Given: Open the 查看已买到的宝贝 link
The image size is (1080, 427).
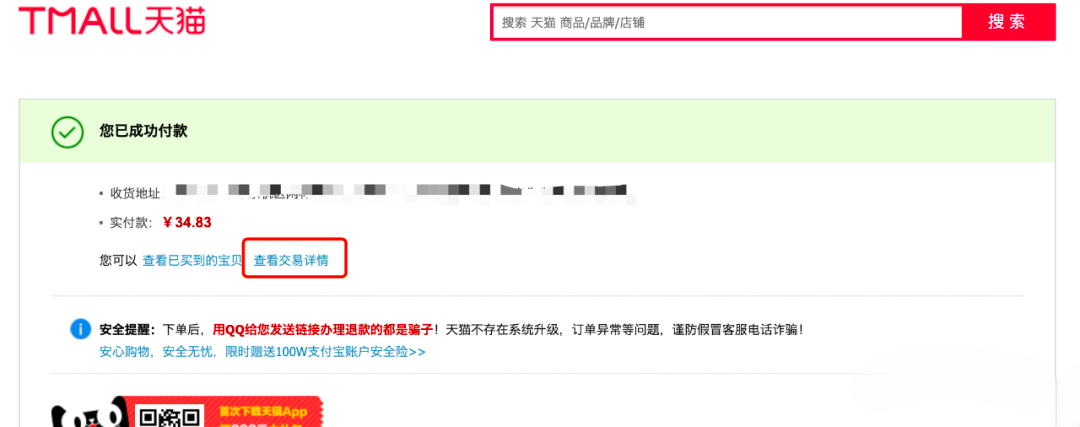Looking at the screenshot, I should point(193,261).
